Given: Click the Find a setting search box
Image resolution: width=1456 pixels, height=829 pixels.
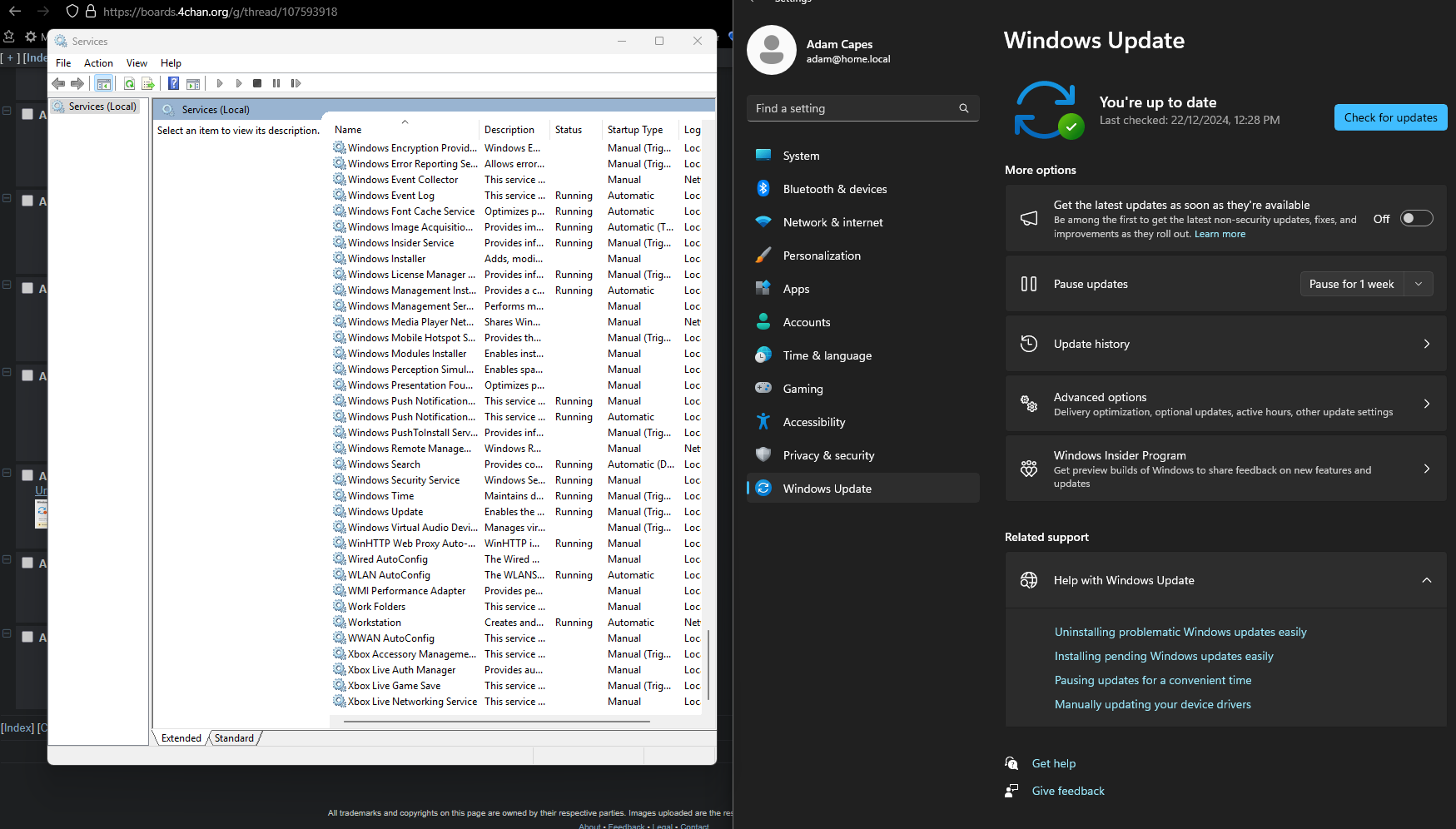Looking at the screenshot, I should tap(853, 108).
